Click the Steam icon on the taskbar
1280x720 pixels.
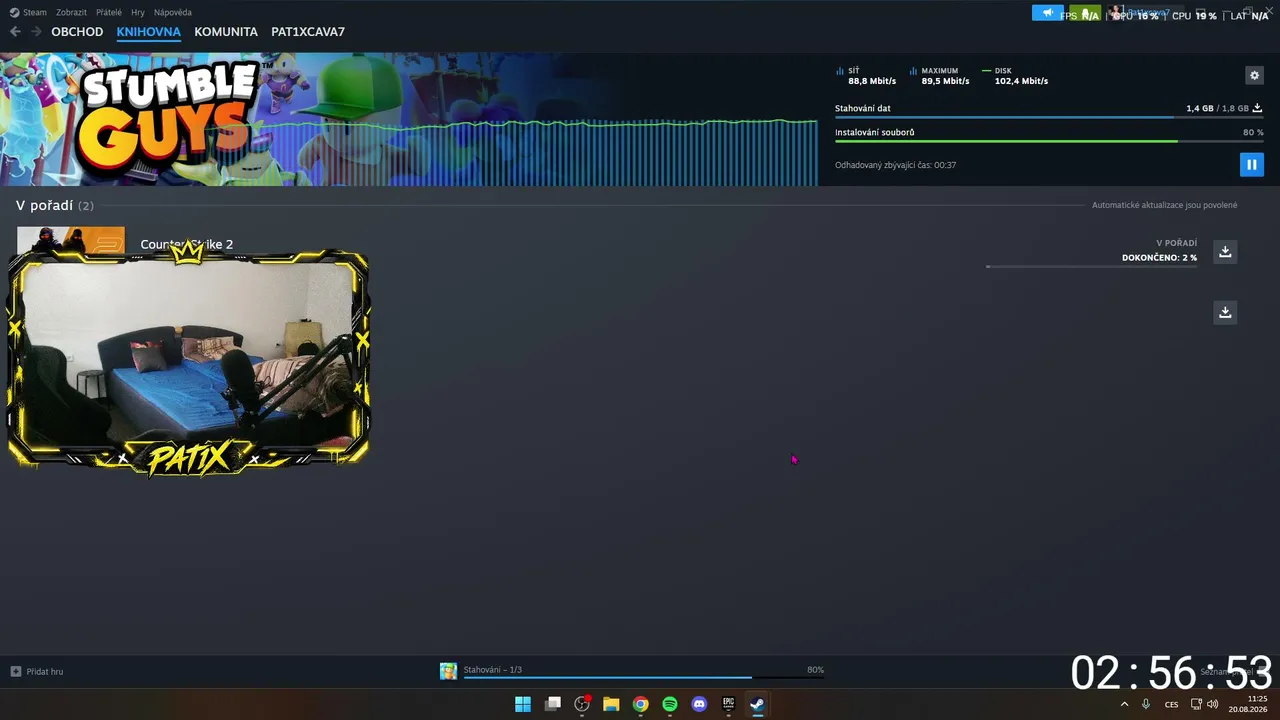pos(758,704)
